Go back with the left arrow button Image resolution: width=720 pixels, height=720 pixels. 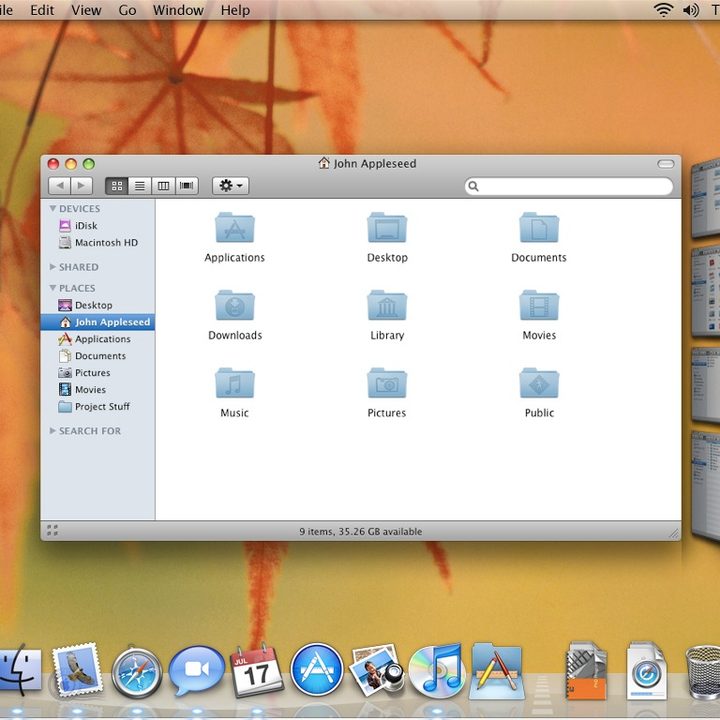60,186
